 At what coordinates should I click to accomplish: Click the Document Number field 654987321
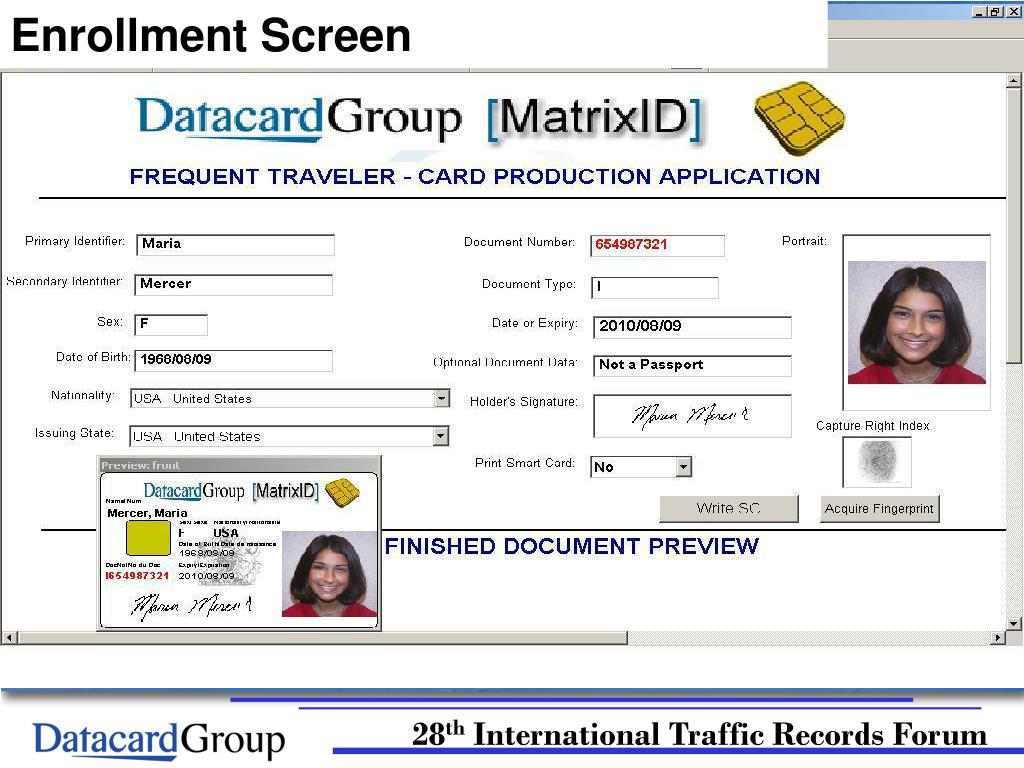pyautogui.click(x=657, y=245)
